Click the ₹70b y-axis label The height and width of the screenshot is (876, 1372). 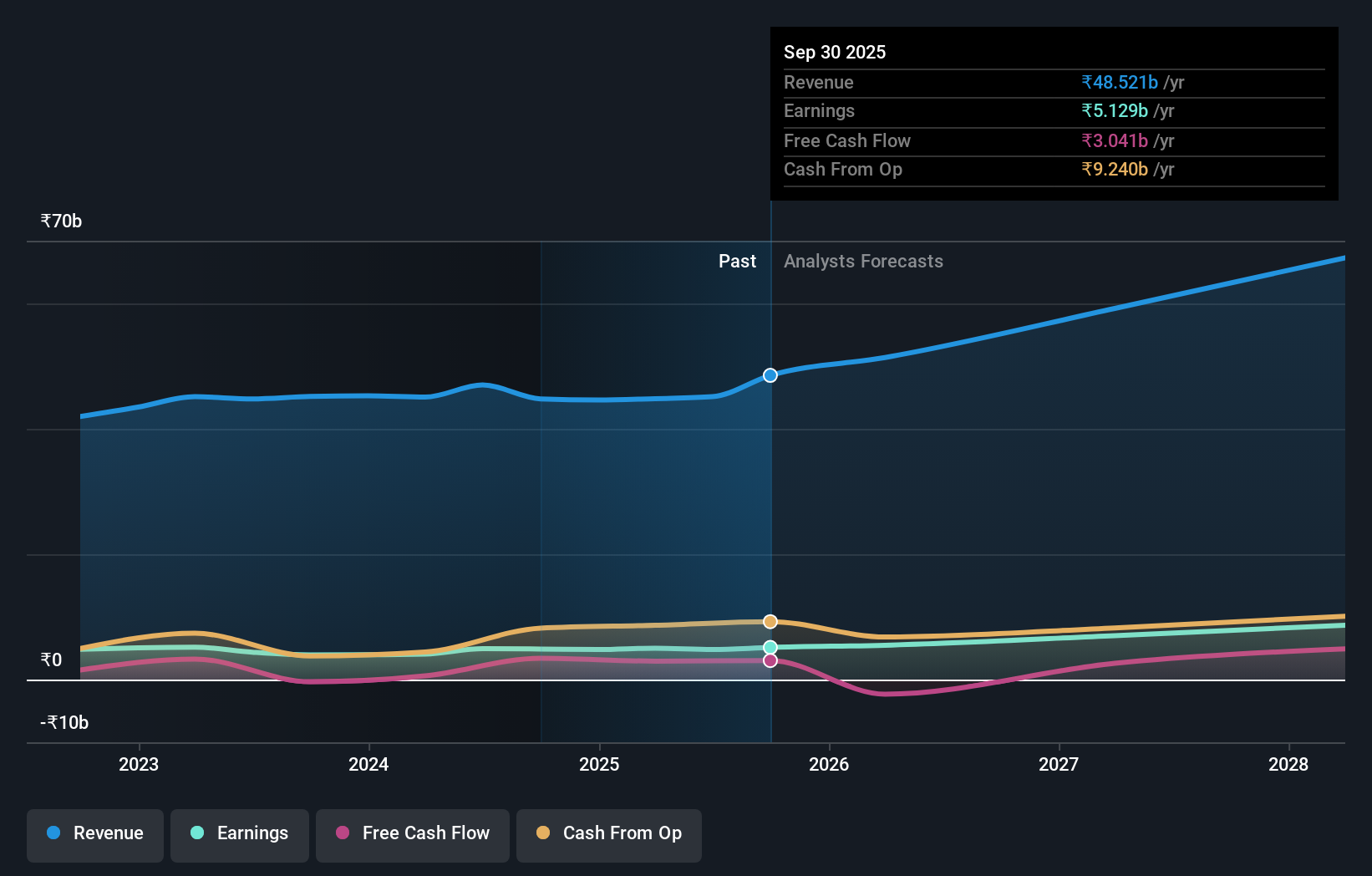(60, 221)
